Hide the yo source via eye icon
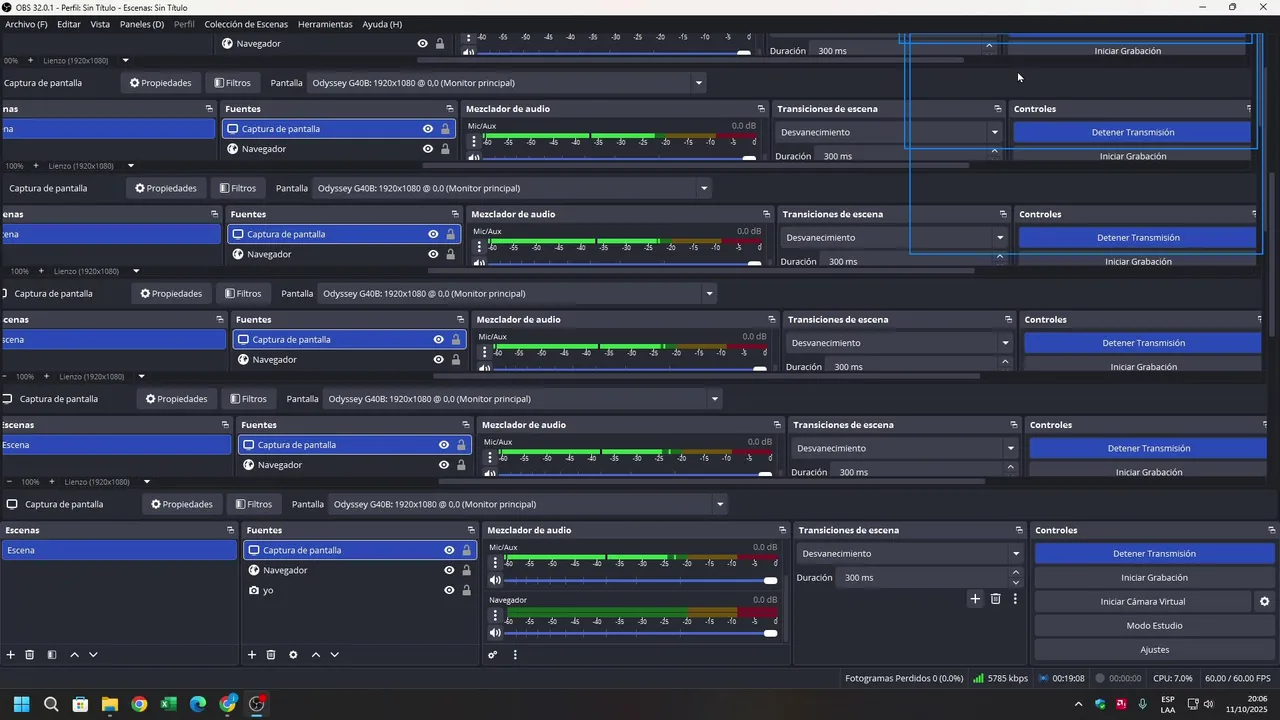Screen dimensions: 1280x720 (x=449, y=590)
